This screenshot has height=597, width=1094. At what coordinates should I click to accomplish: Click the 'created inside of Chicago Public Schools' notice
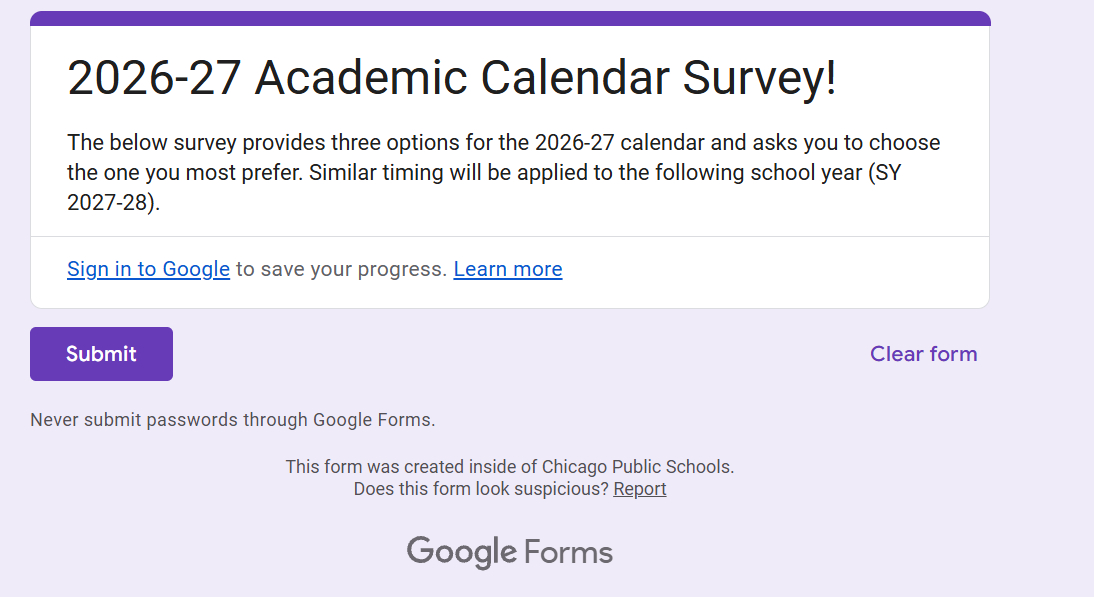click(x=510, y=466)
